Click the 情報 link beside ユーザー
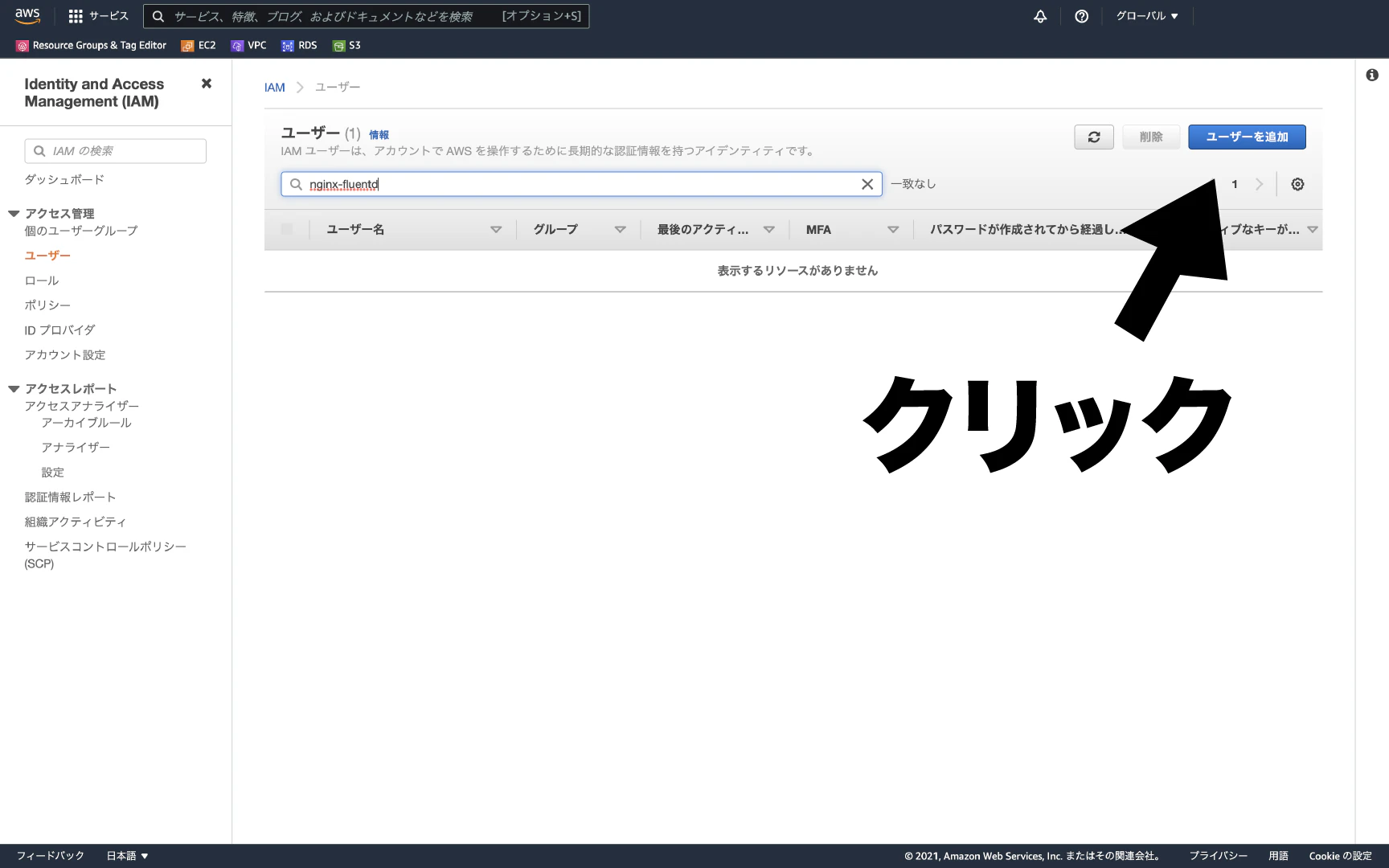 pyautogui.click(x=379, y=135)
